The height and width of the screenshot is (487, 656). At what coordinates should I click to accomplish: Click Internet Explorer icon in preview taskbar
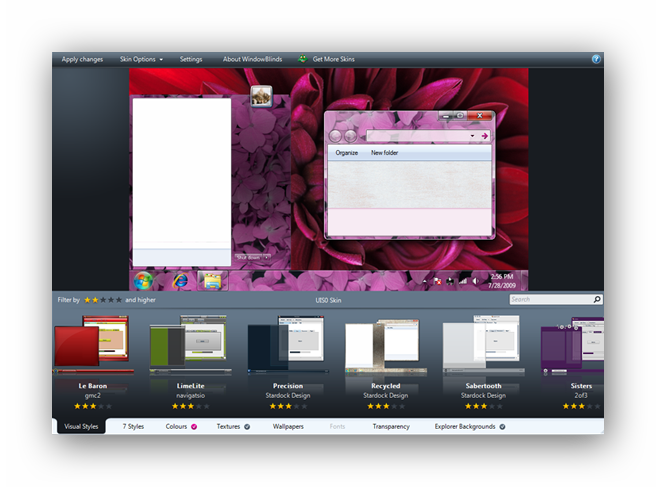[181, 280]
